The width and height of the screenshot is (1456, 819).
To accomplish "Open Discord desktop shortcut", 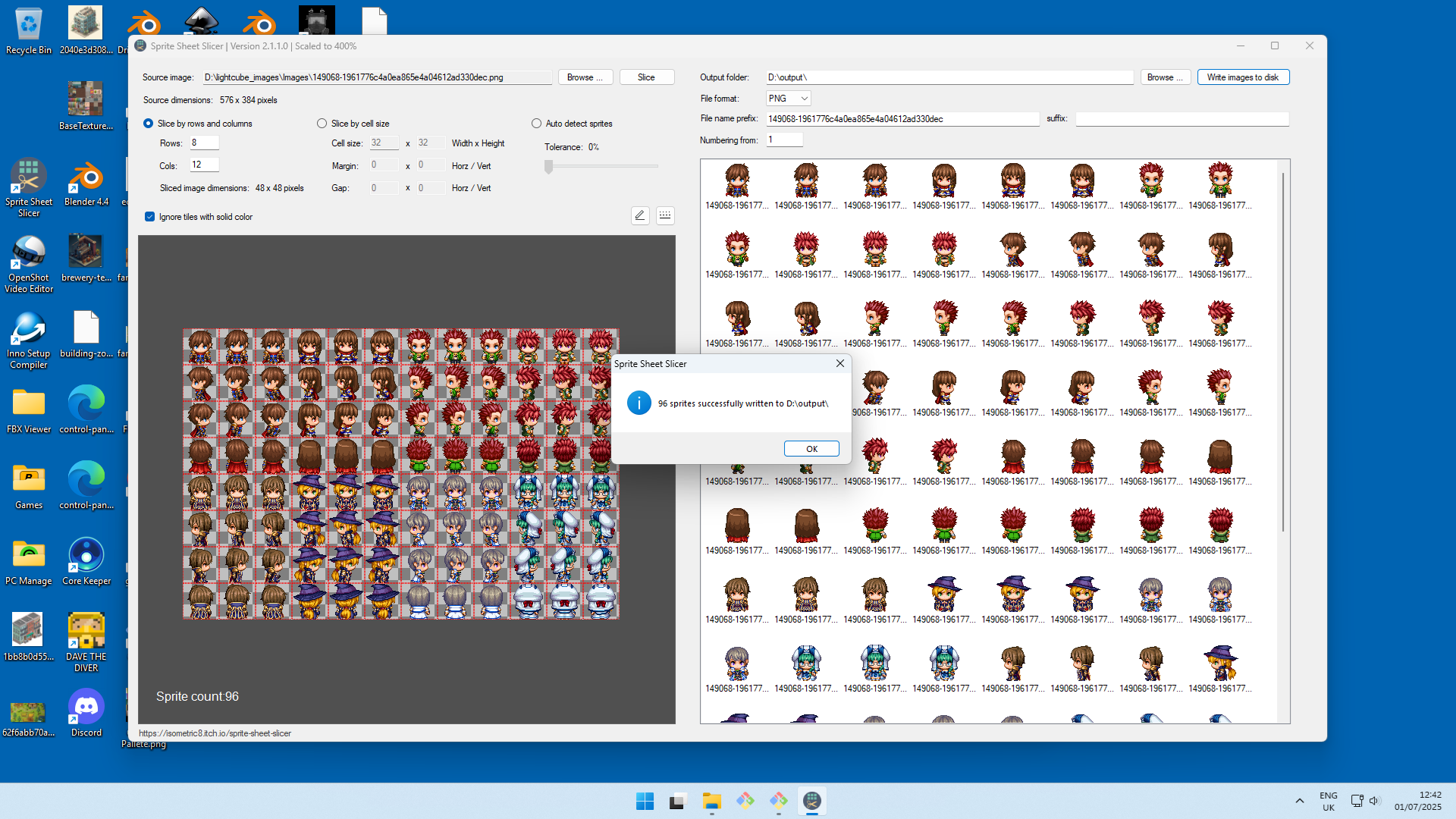I will pos(86,714).
